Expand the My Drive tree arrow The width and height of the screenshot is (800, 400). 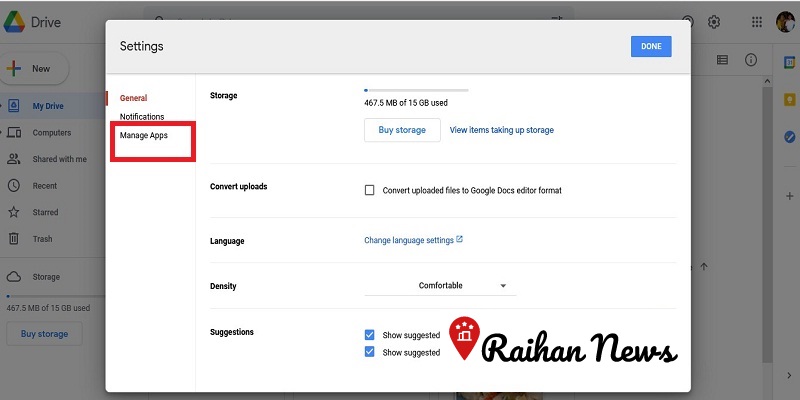coord(2,106)
